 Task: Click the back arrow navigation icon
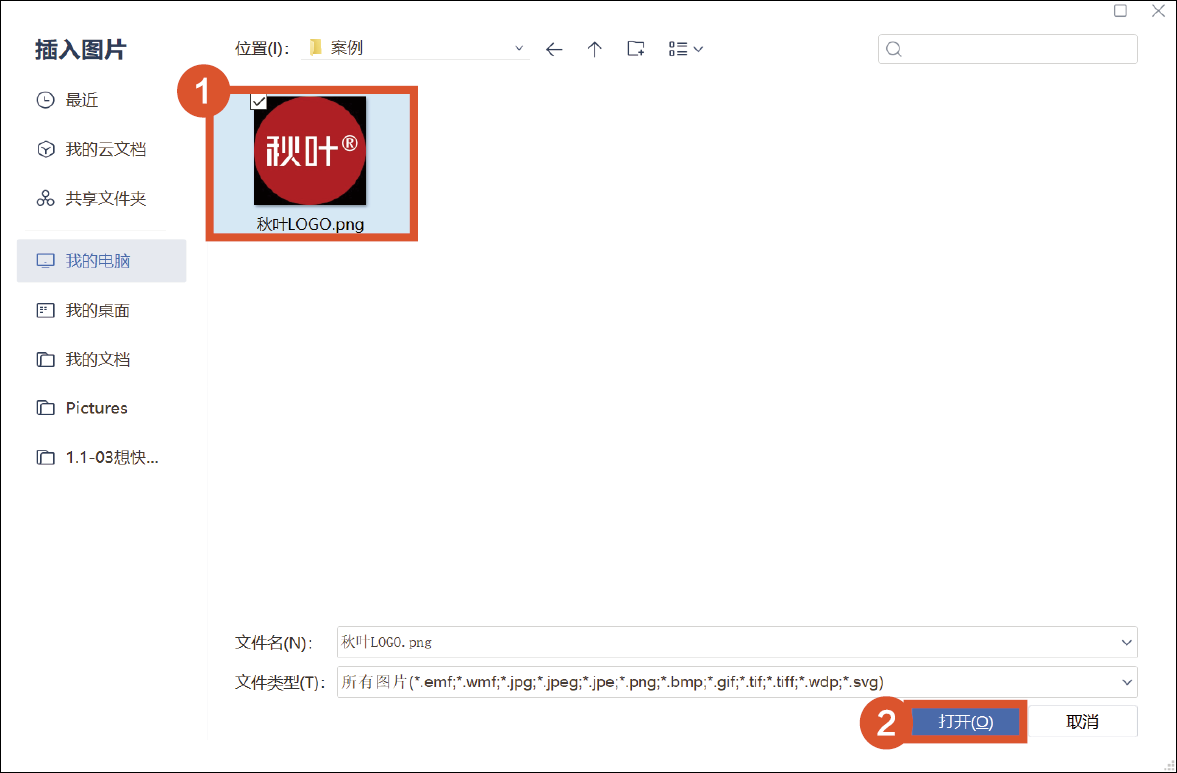coord(554,49)
